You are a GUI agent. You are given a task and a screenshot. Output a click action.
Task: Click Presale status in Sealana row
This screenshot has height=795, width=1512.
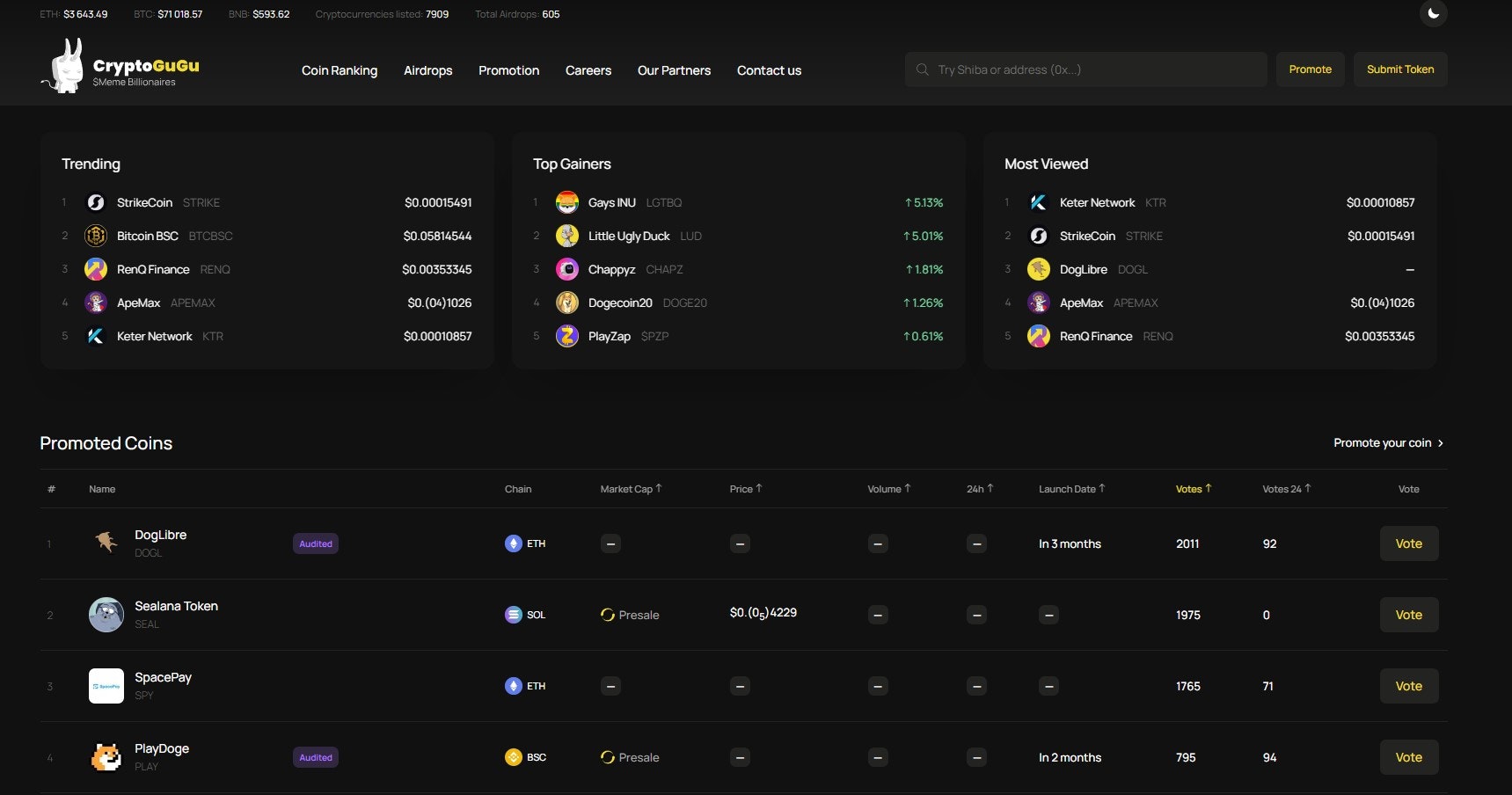[630, 615]
